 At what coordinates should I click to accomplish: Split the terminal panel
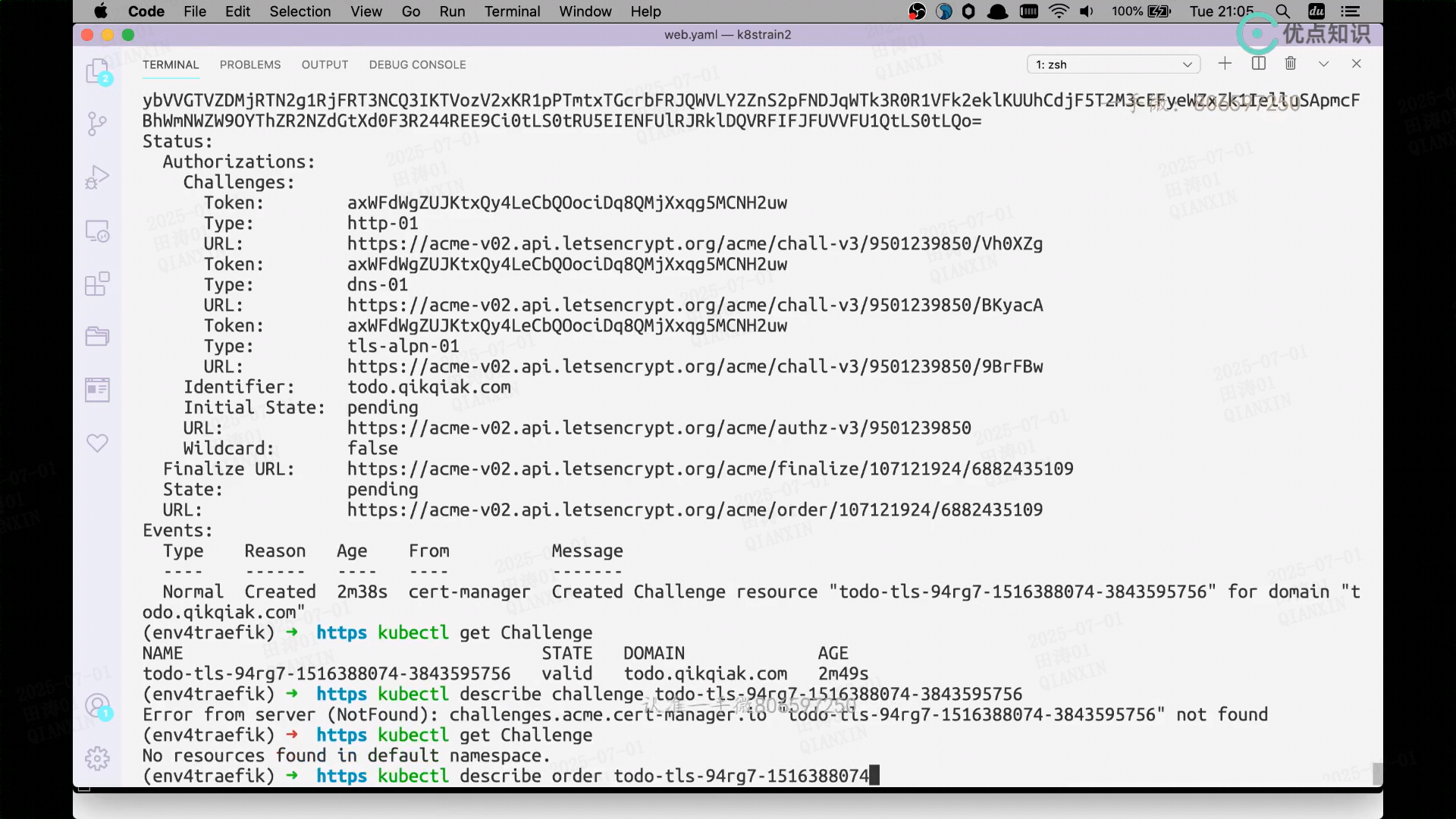[1259, 64]
